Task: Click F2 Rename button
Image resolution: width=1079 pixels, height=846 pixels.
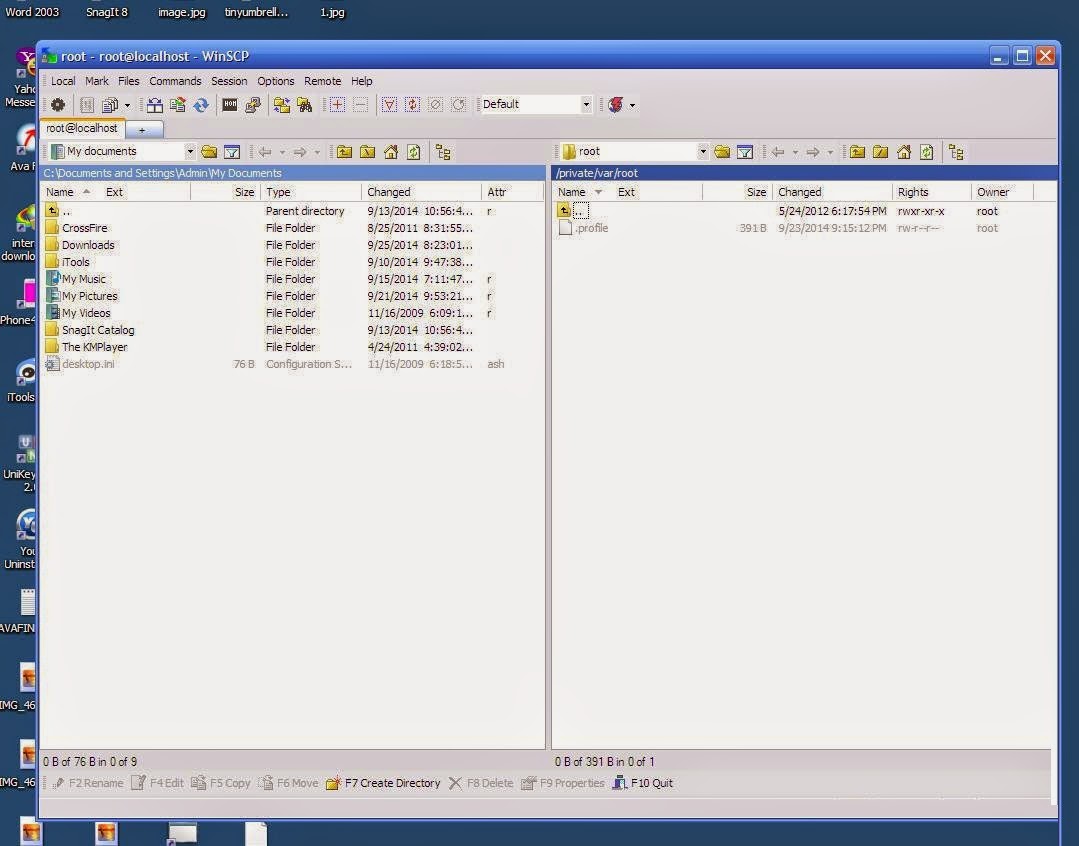Action: point(87,783)
